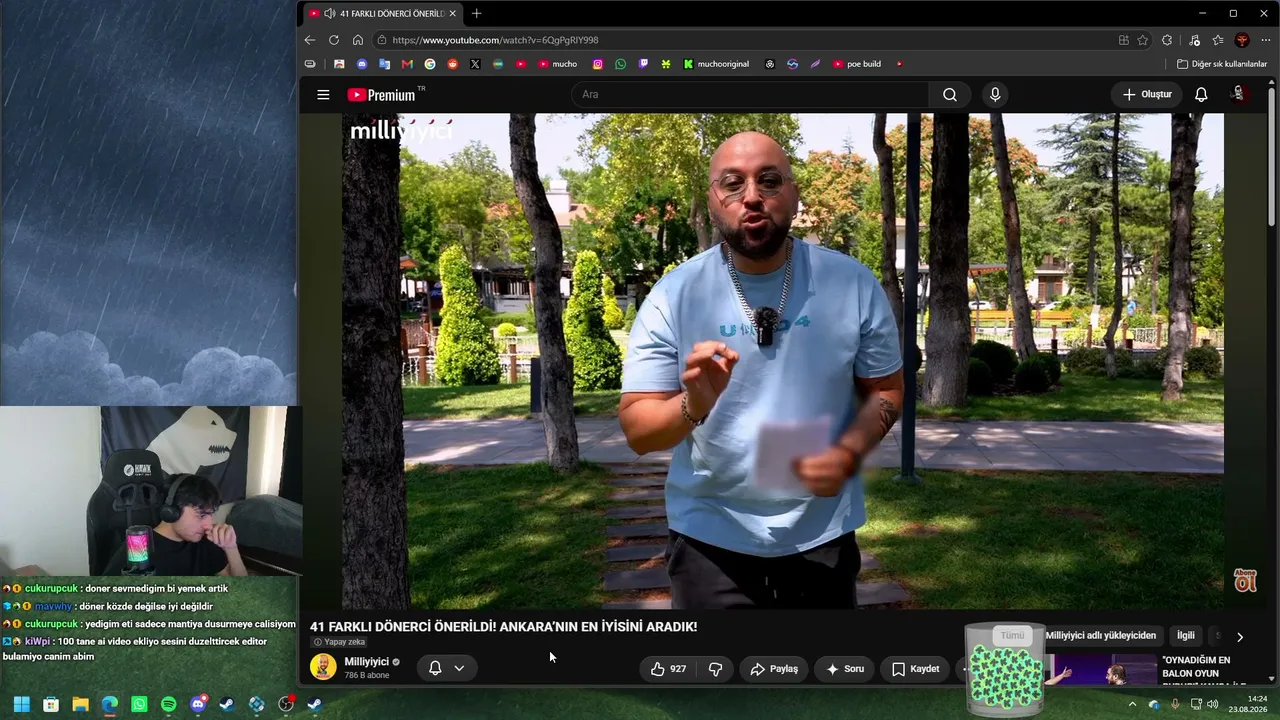Share the video using Paylaş
Screen dimensions: 1280x720
pos(774,669)
